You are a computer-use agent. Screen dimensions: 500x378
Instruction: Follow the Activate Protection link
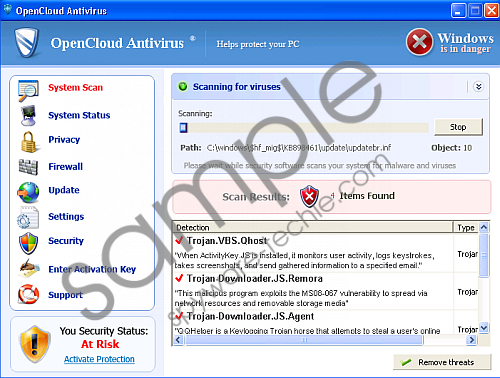click(x=99, y=359)
